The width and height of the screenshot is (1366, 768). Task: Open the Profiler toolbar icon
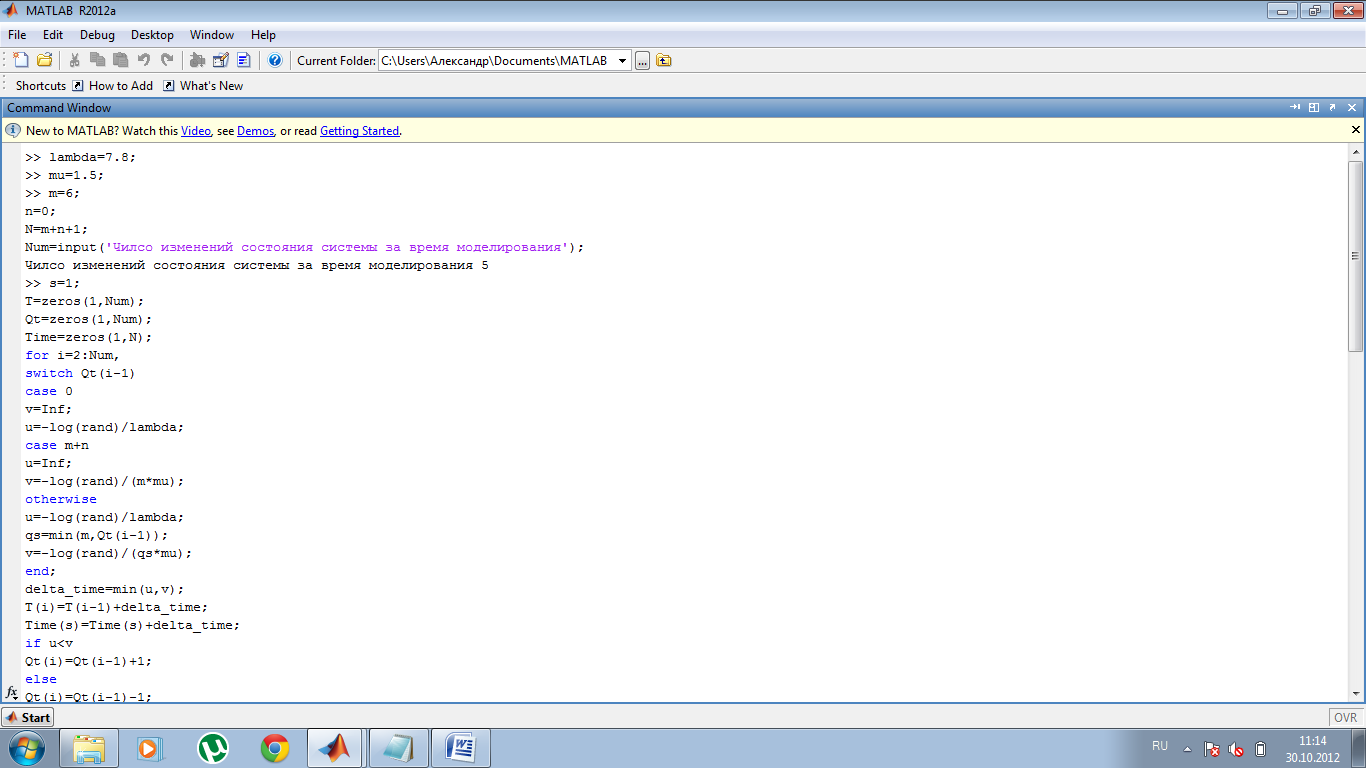(x=243, y=60)
